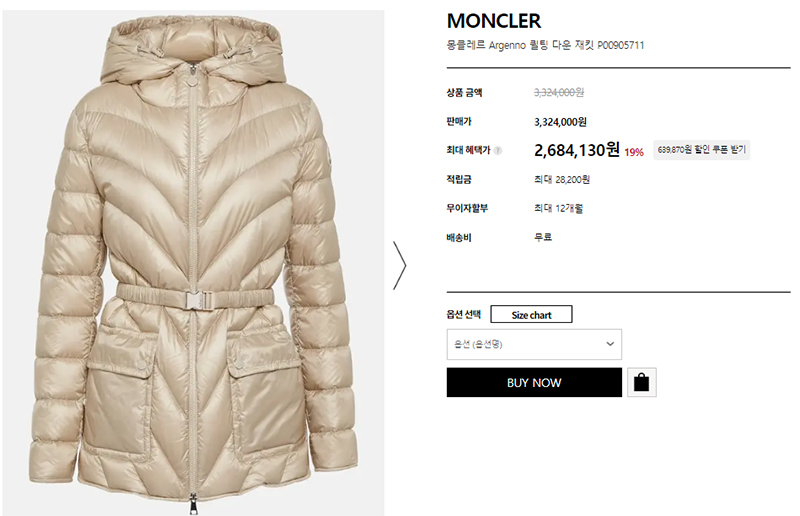Click the chevron arrow in option selector

610,344
